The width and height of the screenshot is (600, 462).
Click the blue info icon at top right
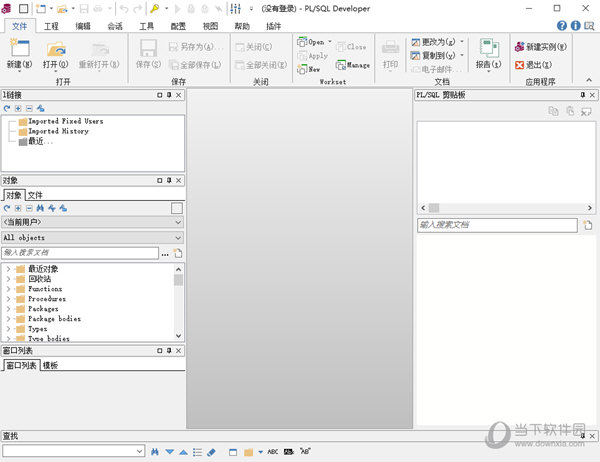click(576, 26)
